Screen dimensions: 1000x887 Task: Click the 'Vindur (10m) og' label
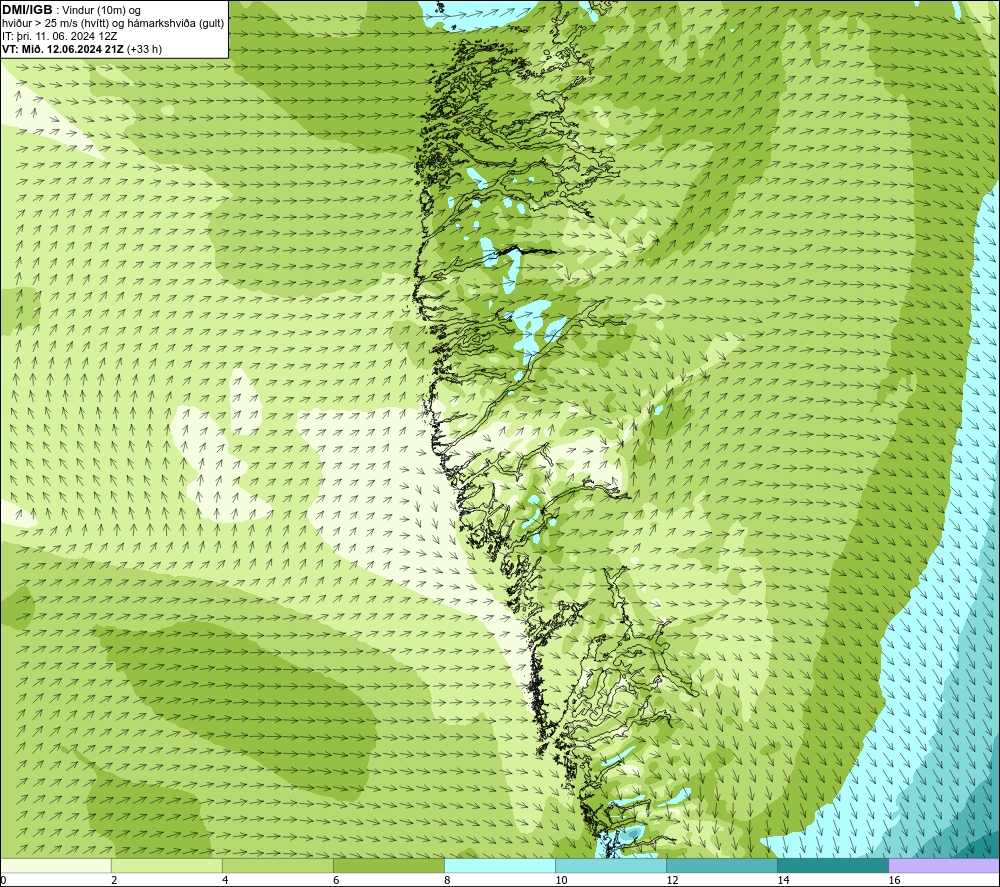[101, 10]
